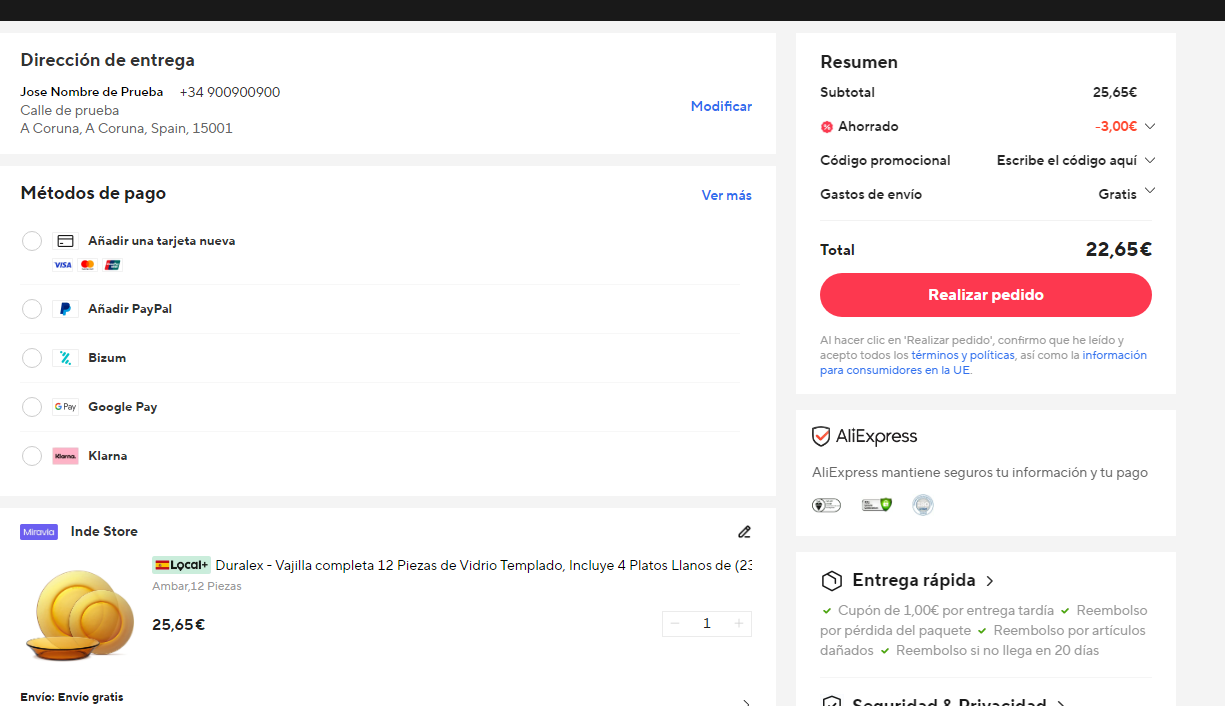Click the Google Pay logo icon
This screenshot has height=706, width=1225.
[65, 407]
